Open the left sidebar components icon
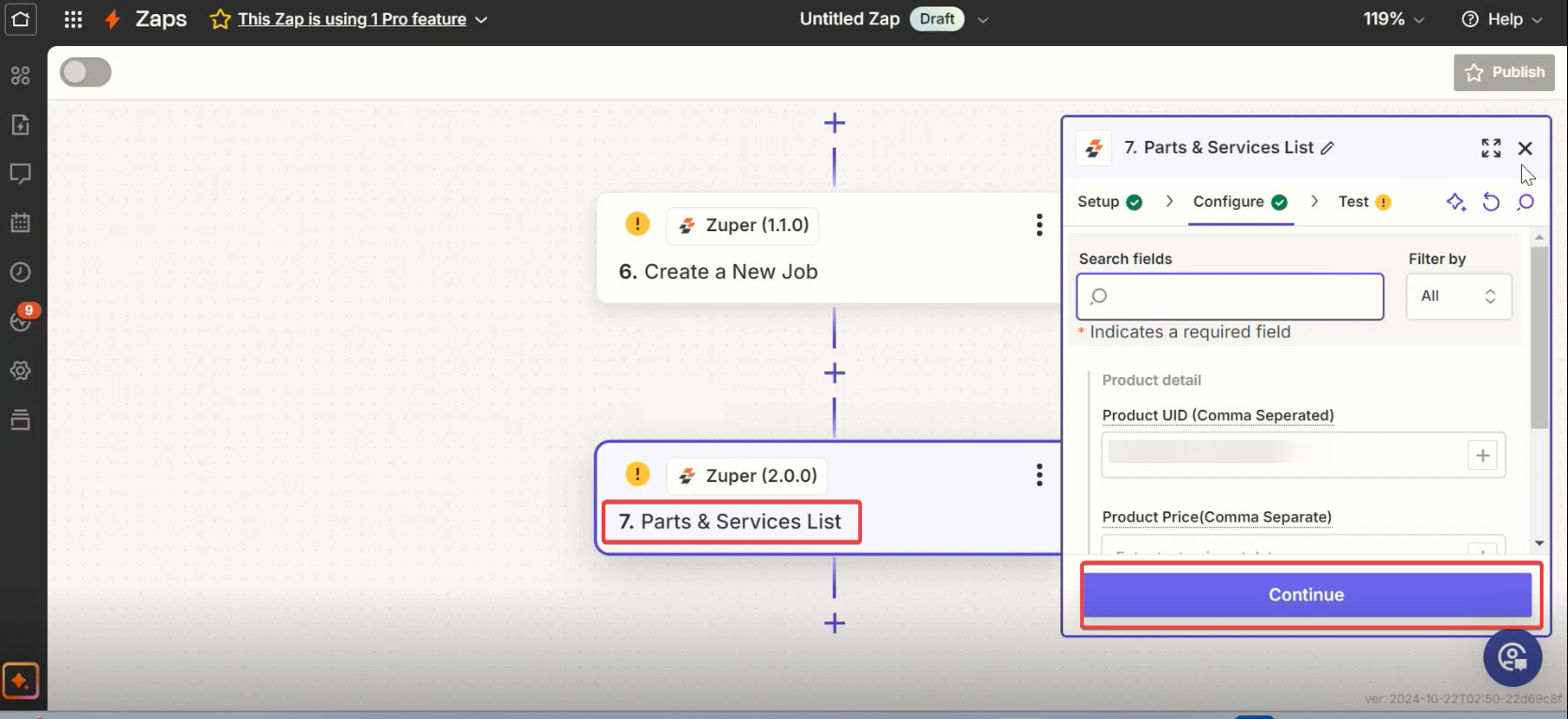Image resolution: width=1568 pixels, height=719 pixels. pos(21,75)
